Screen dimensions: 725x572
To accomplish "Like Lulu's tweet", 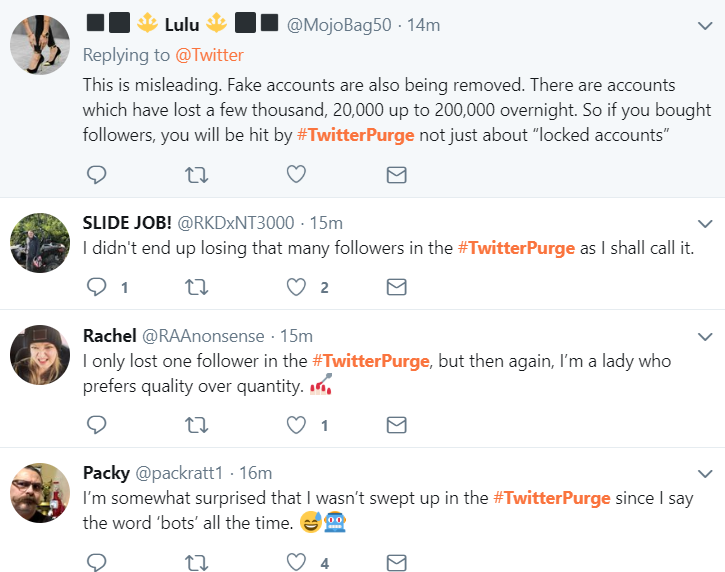I will pyautogui.click(x=296, y=175).
